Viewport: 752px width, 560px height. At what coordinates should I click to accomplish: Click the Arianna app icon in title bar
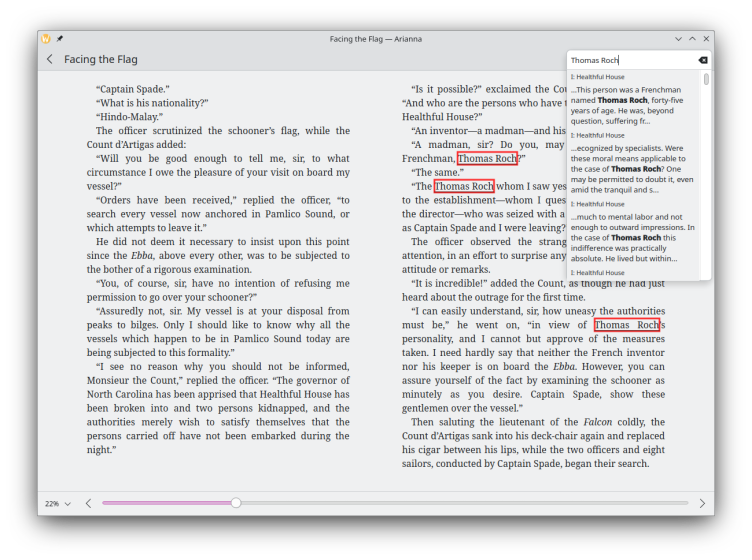pyautogui.click(x=46, y=39)
